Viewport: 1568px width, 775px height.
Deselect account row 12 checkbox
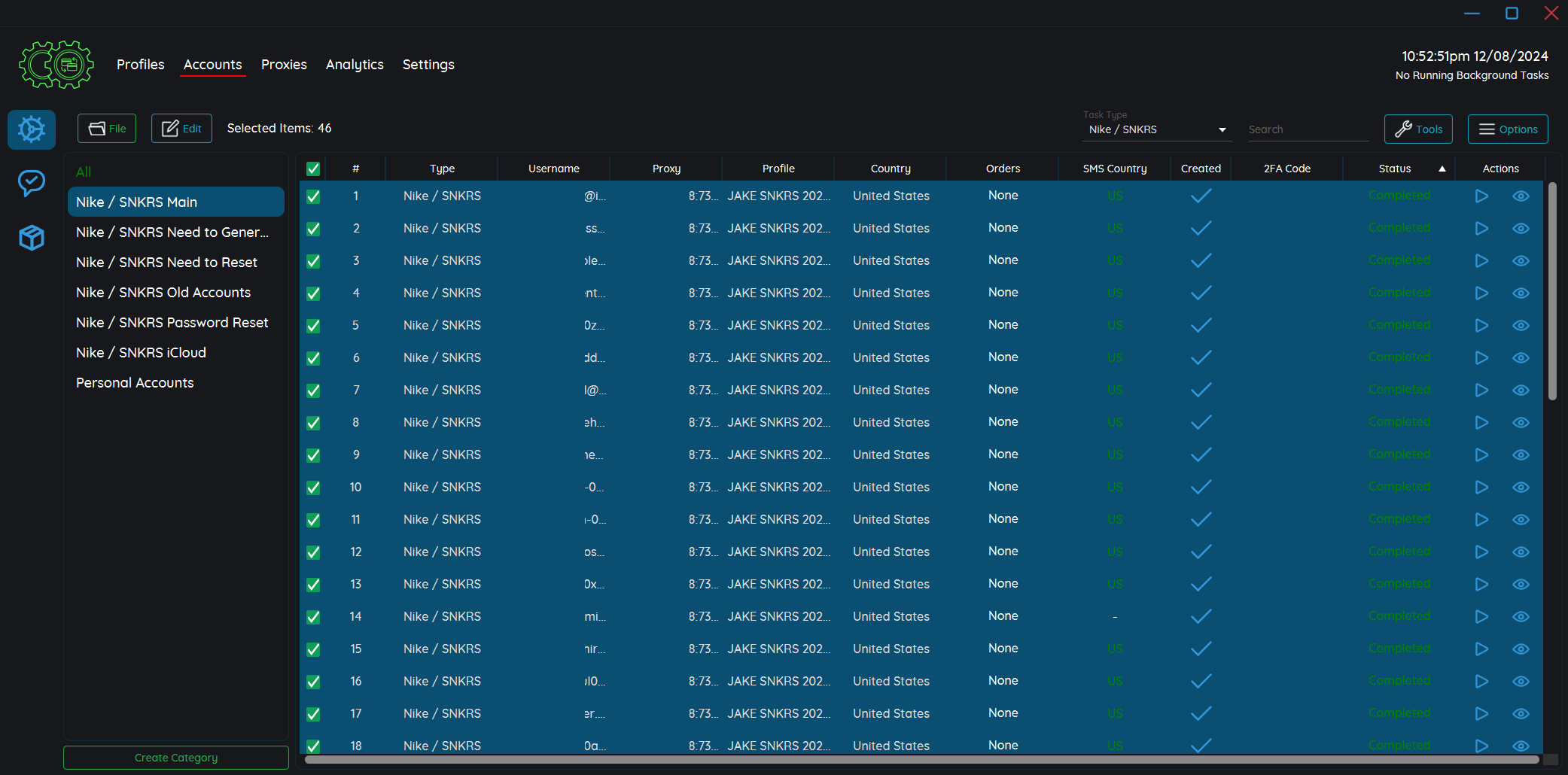click(x=313, y=552)
